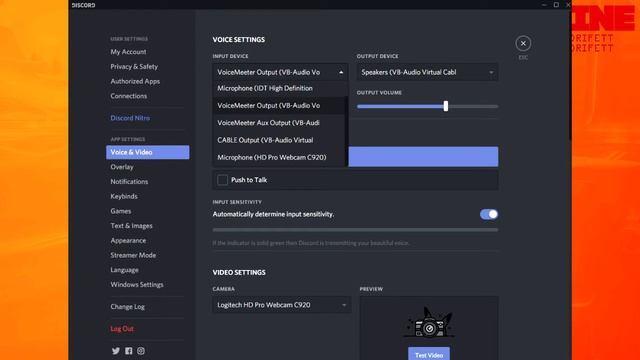The width and height of the screenshot is (640, 360).
Task: Open Discord's Instagram page icon
Action: coord(141,351)
